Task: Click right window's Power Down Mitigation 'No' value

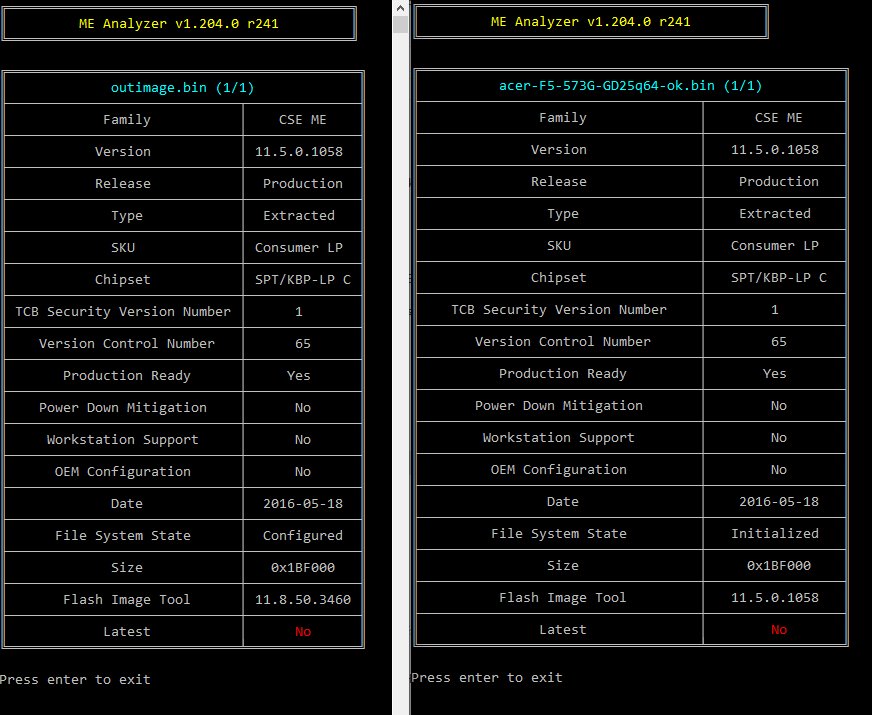Action: click(x=779, y=405)
